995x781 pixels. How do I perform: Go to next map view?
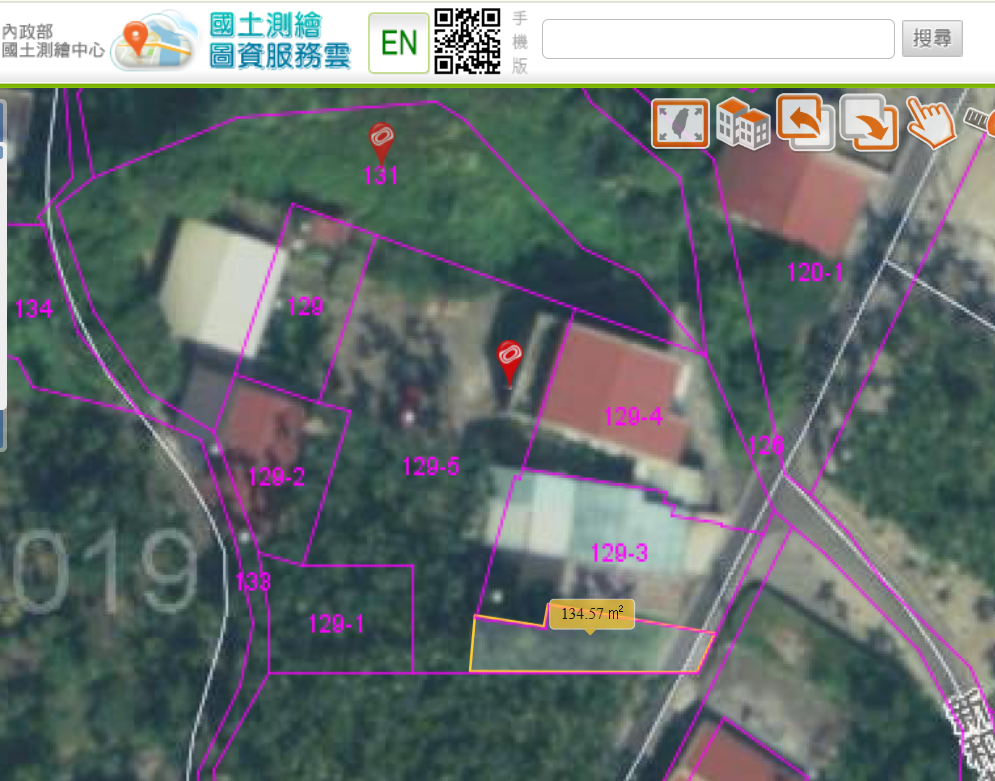tap(868, 123)
